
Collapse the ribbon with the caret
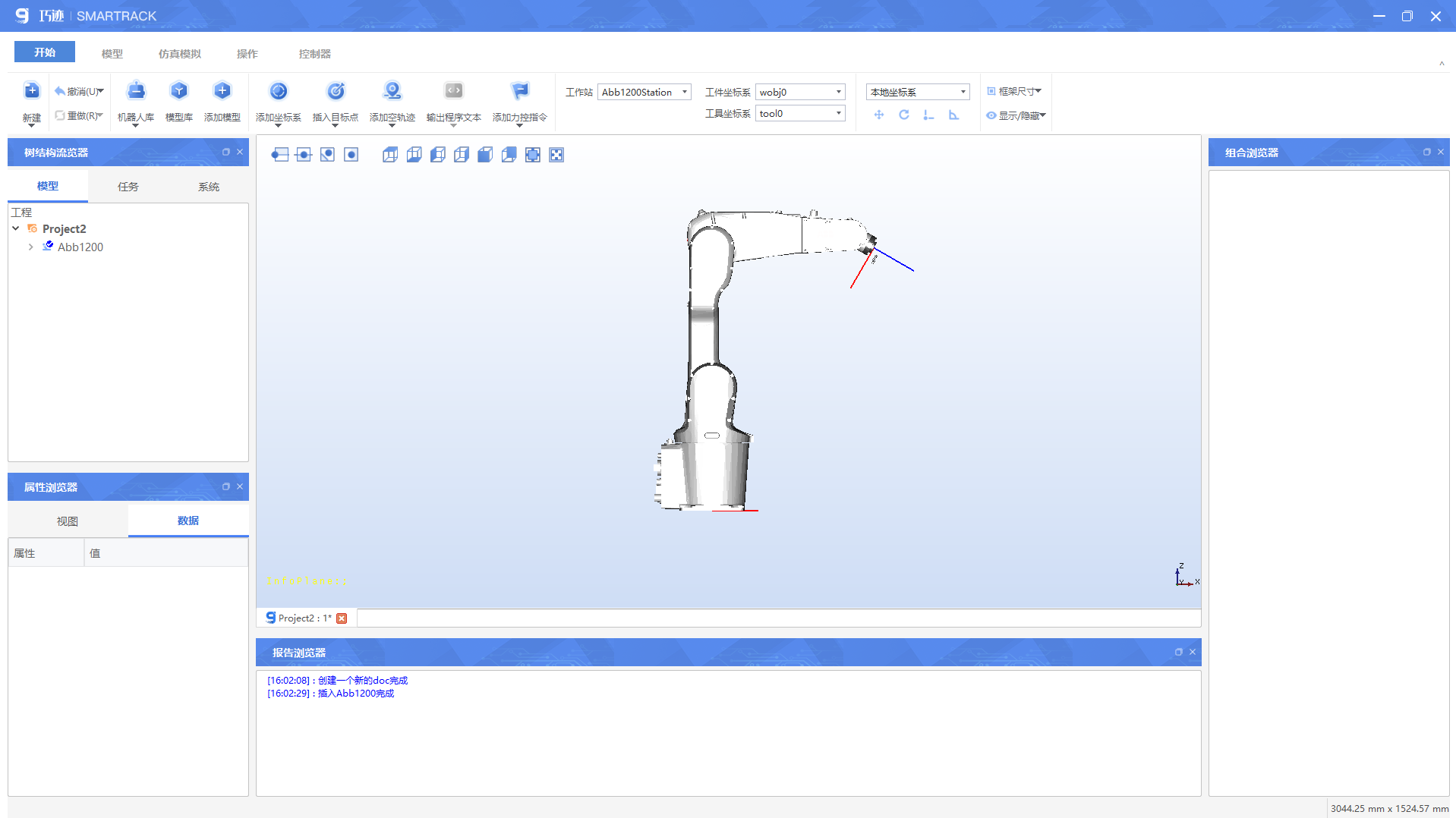(x=1442, y=64)
